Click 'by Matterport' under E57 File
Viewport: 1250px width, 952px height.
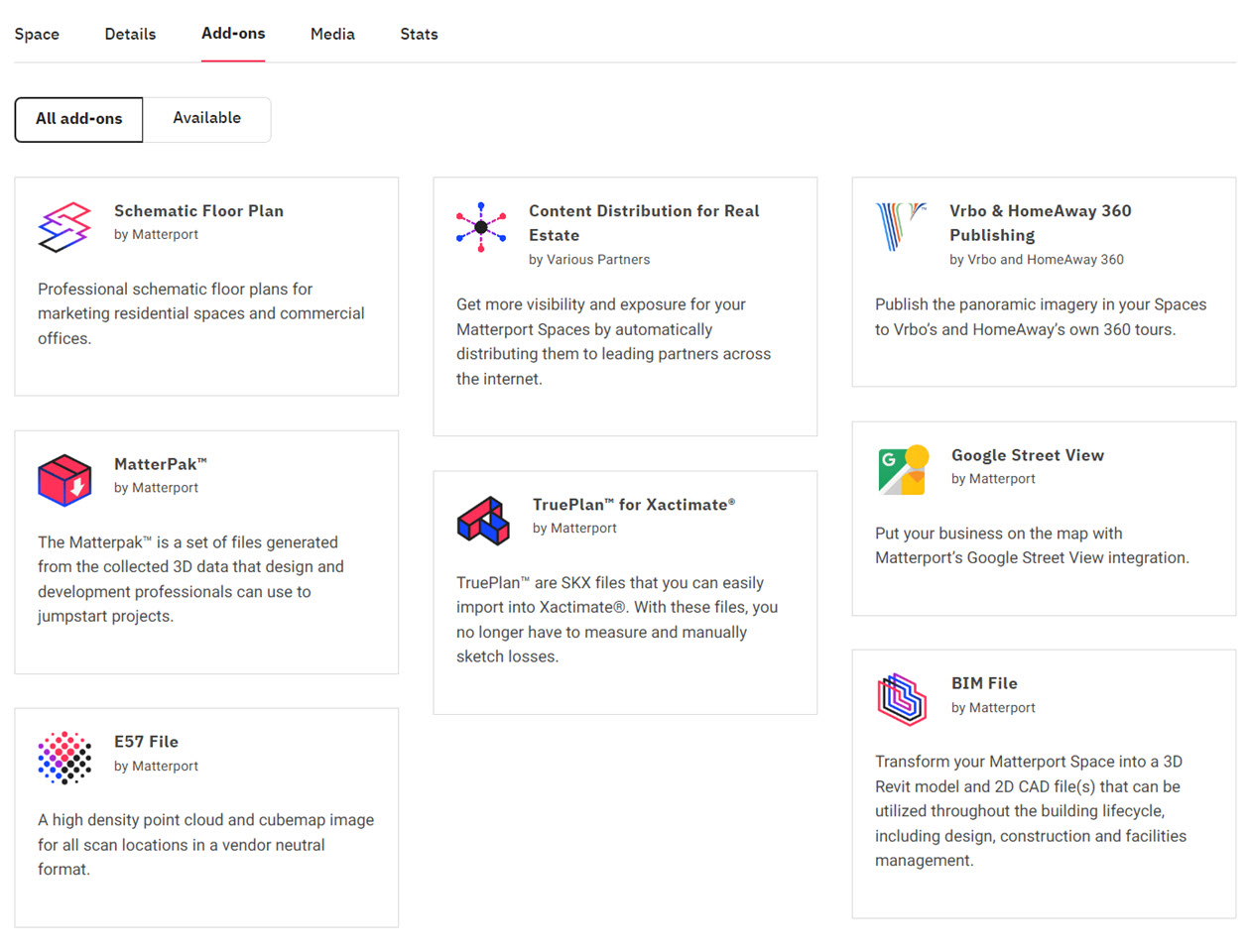coord(156,767)
